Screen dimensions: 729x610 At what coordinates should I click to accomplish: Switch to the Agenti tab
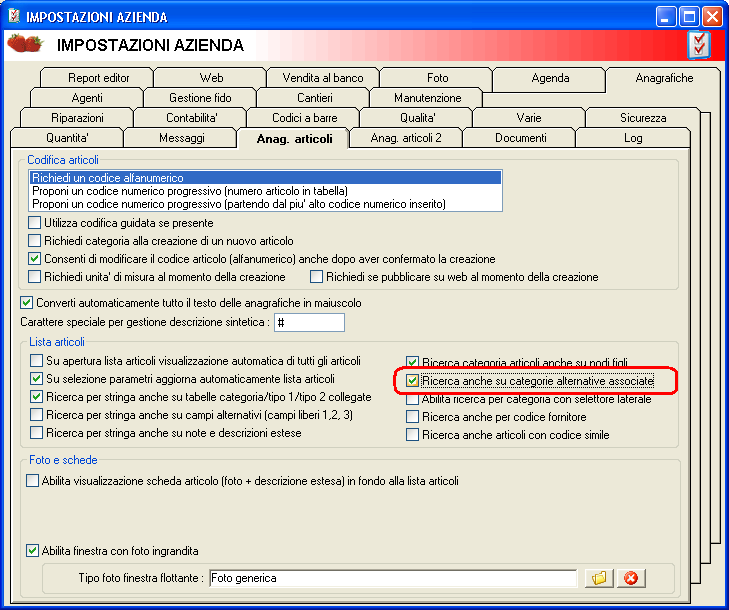tap(87, 98)
